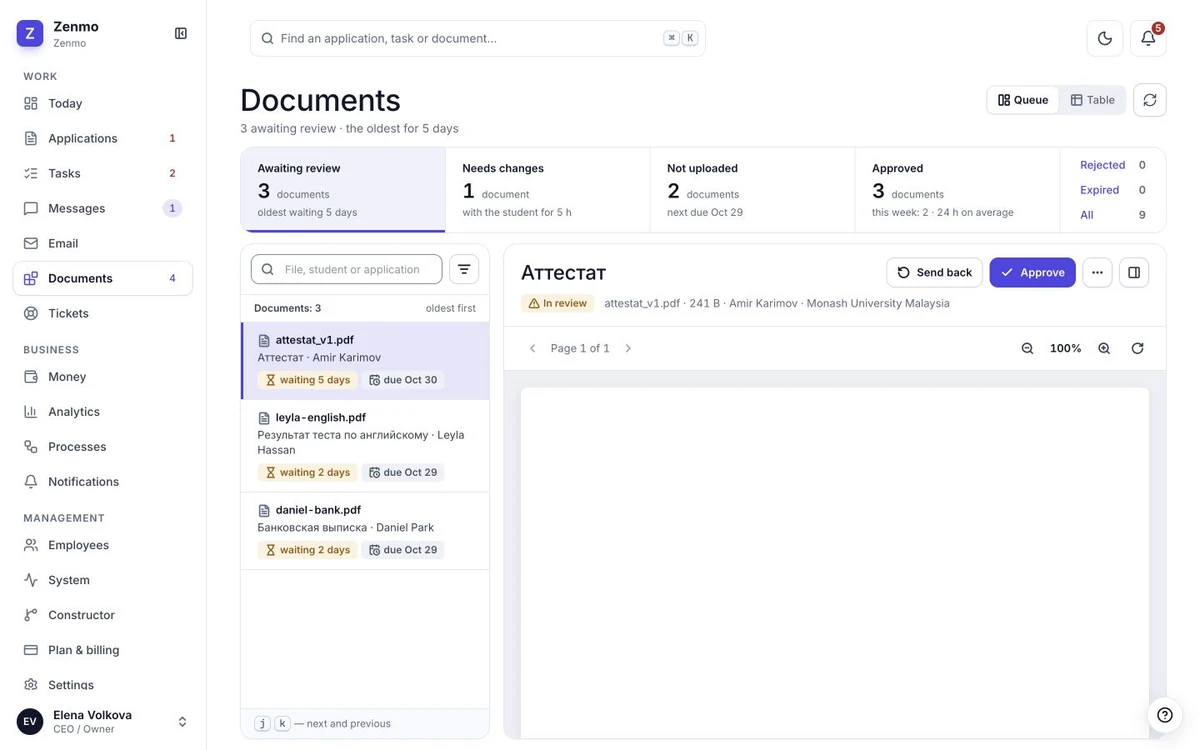Viewport: 1200px width, 750px height.
Task: Select leyla-english.pdf in the queue
Action: pos(365,446)
